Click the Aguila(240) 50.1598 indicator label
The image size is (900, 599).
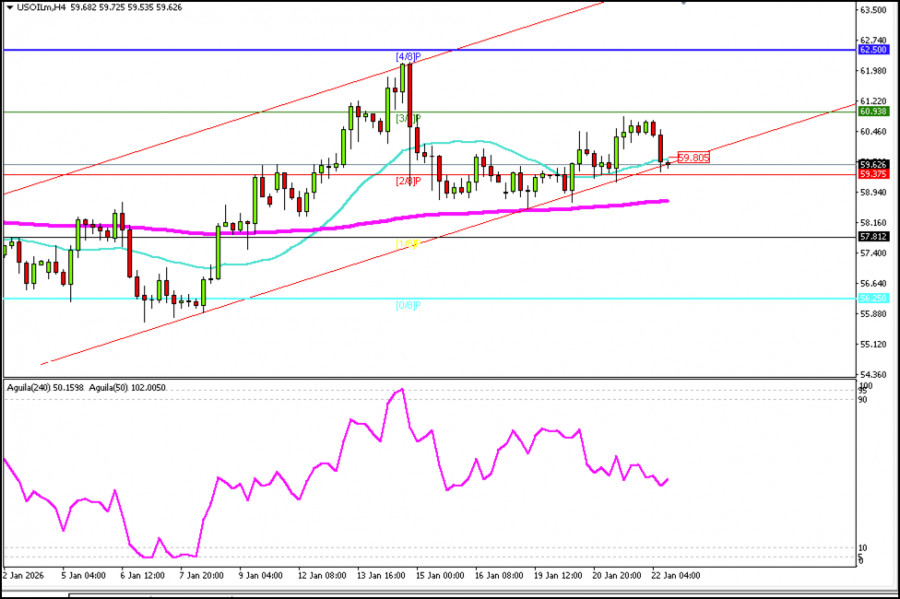tap(45, 388)
